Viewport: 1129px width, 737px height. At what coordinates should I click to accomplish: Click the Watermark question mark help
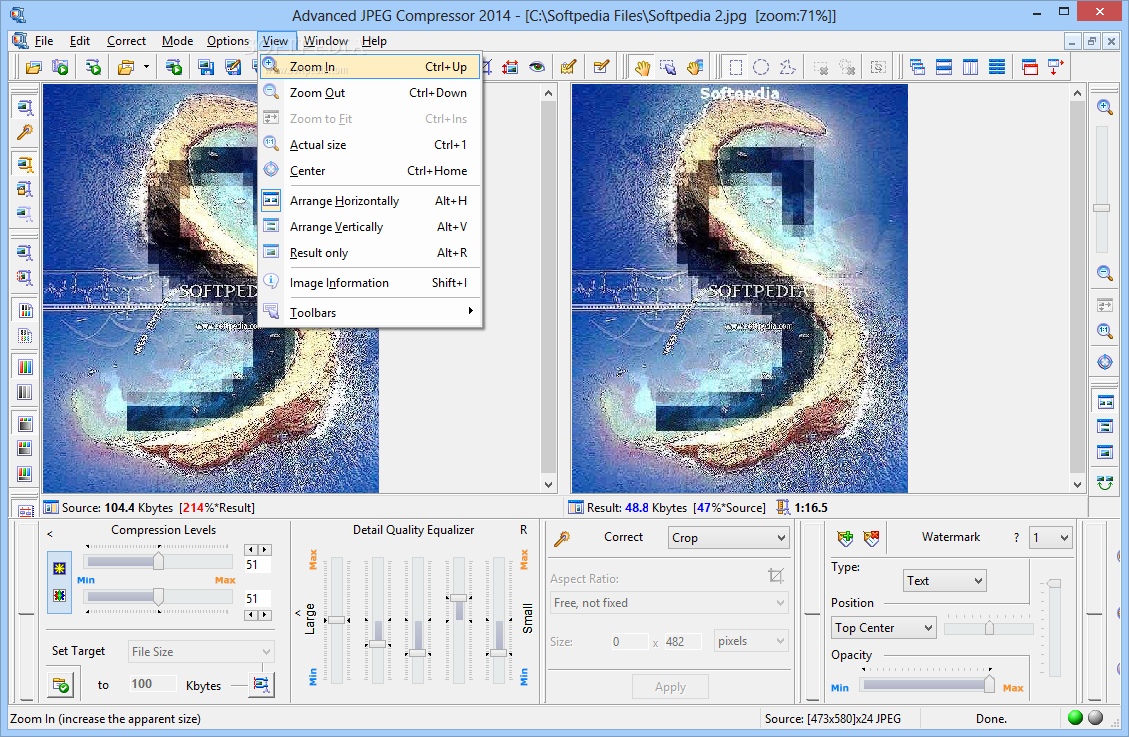[1016, 538]
